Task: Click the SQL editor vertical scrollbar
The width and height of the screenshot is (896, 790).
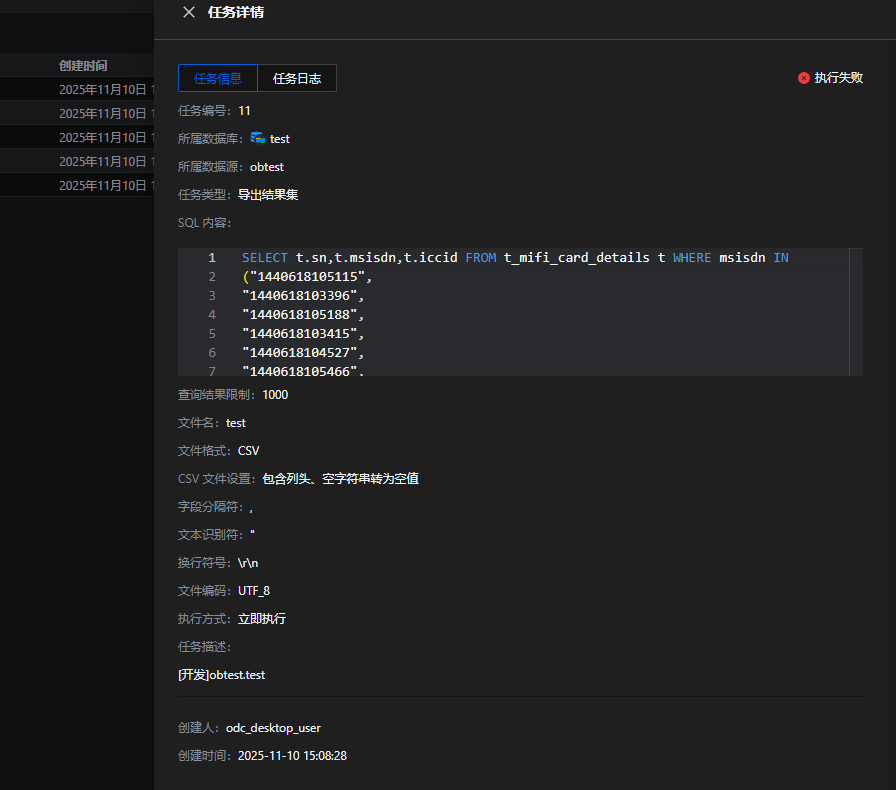Action: coord(855,312)
